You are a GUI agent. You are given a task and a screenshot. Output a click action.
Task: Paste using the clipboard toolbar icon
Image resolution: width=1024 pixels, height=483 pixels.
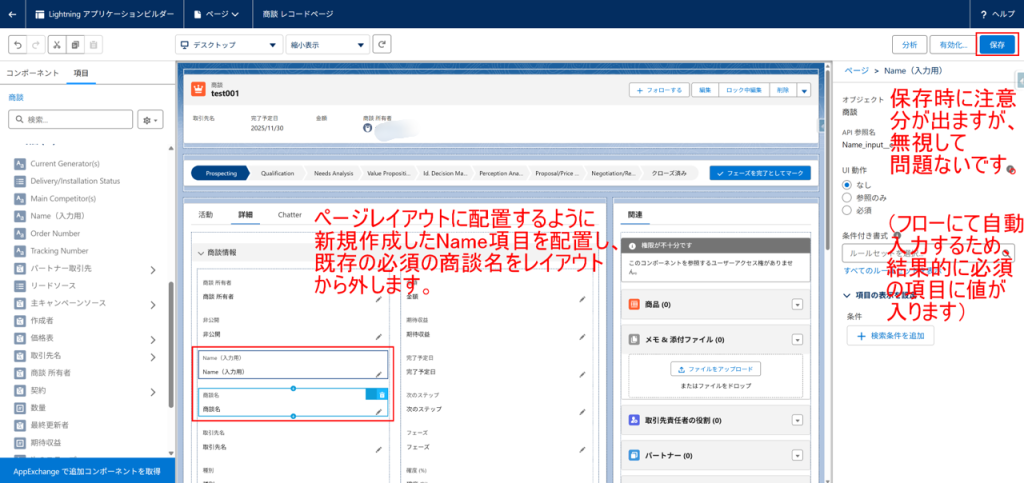[x=93, y=45]
